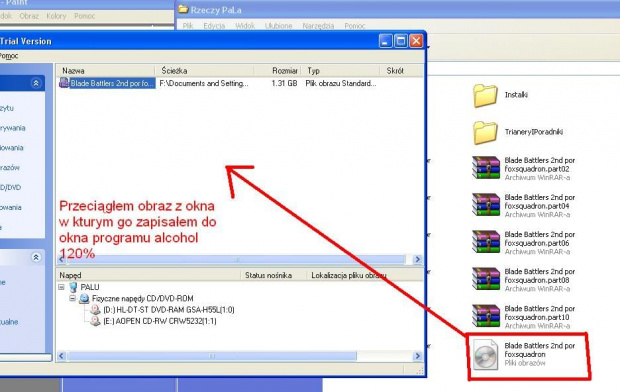Collapse the Fizyczne napędy CD/DVD-ROM node
Image resolution: width=620 pixels, height=392 pixels.
pyautogui.click(x=72, y=298)
